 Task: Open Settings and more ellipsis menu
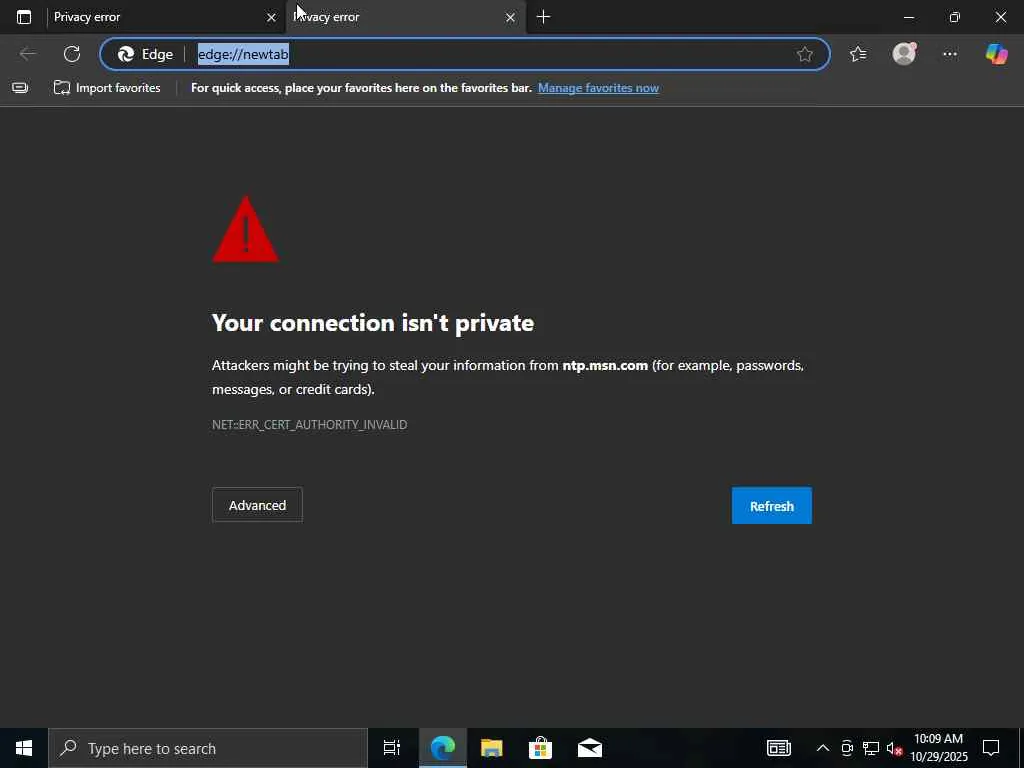tap(950, 54)
